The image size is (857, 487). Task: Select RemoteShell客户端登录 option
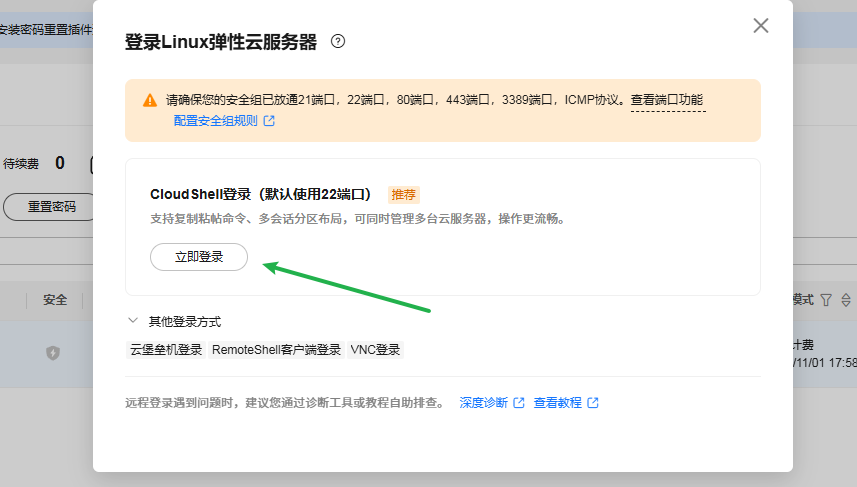click(277, 350)
